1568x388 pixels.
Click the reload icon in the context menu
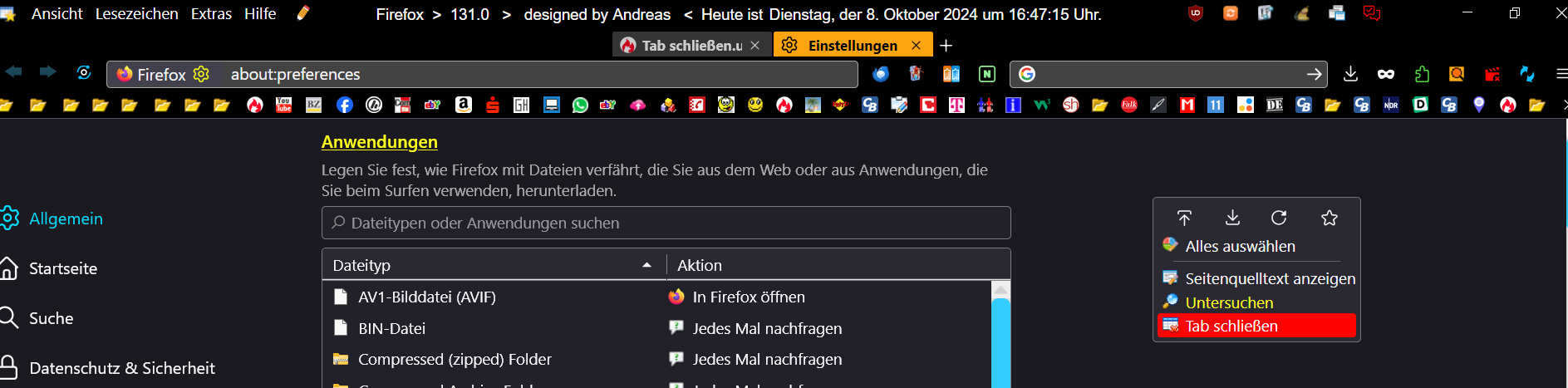click(x=1279, y=218)
